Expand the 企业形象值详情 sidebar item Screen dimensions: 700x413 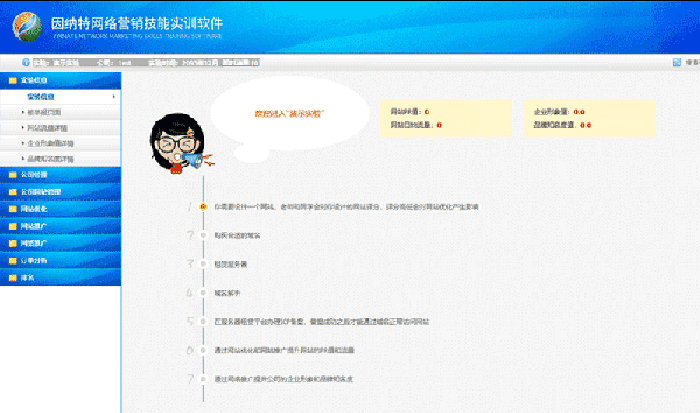coord(51,143)
